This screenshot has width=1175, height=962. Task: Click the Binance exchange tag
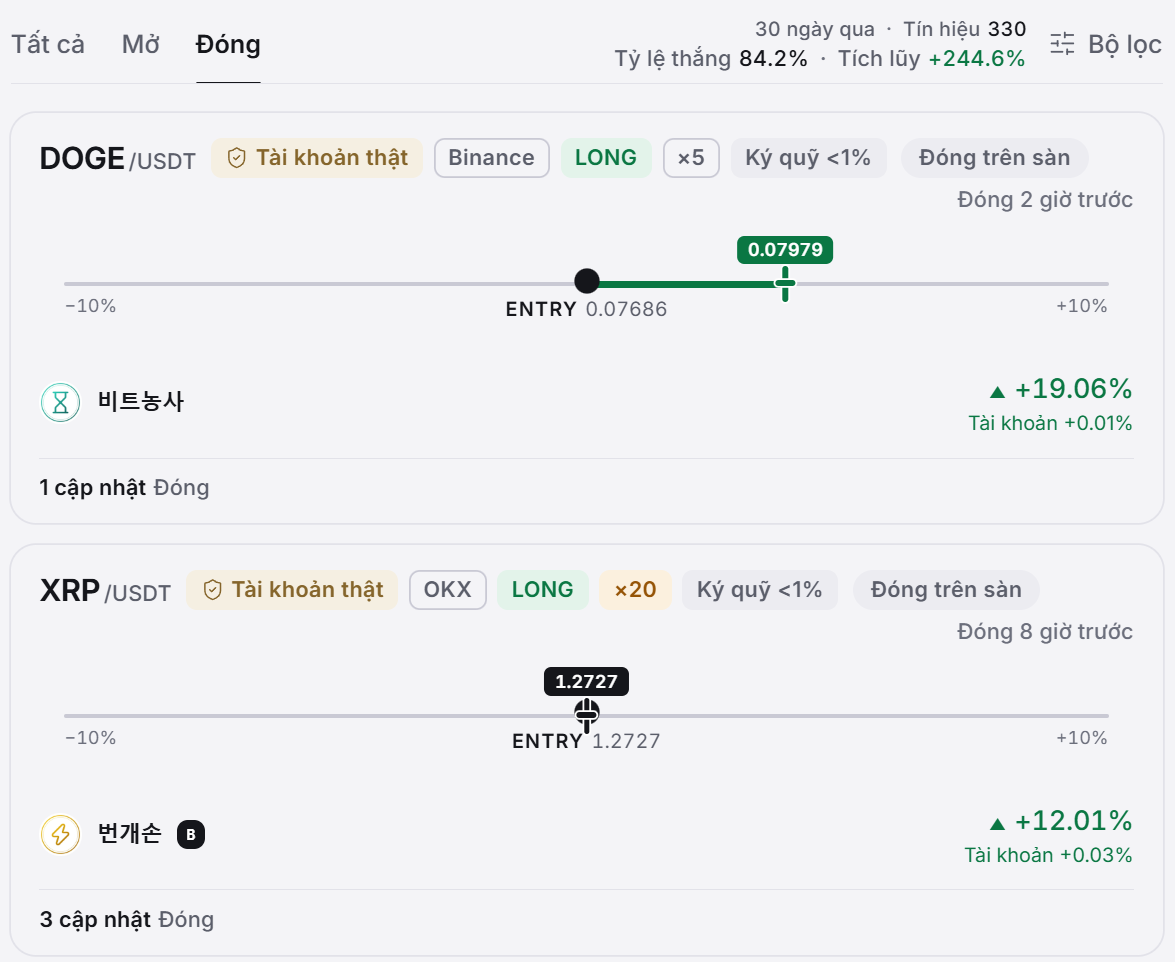click(x=492, y=158)
